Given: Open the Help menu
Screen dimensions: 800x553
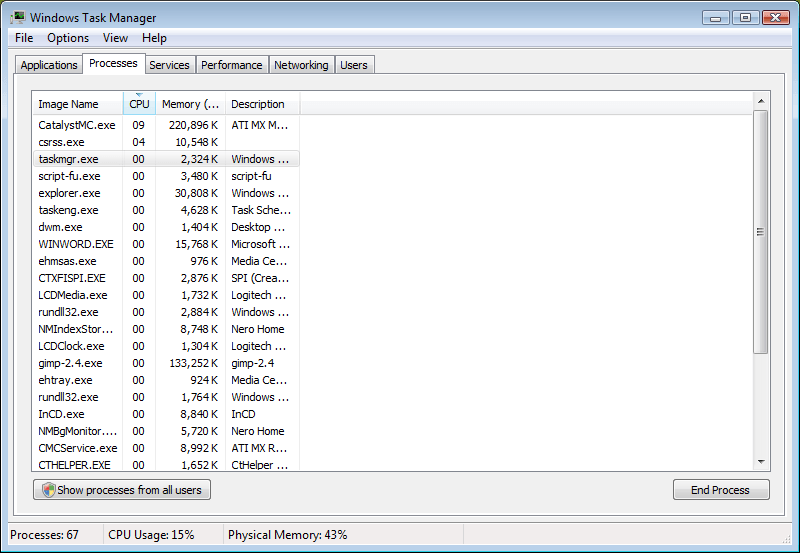Looking at the screenshot, I should point(154,38).
